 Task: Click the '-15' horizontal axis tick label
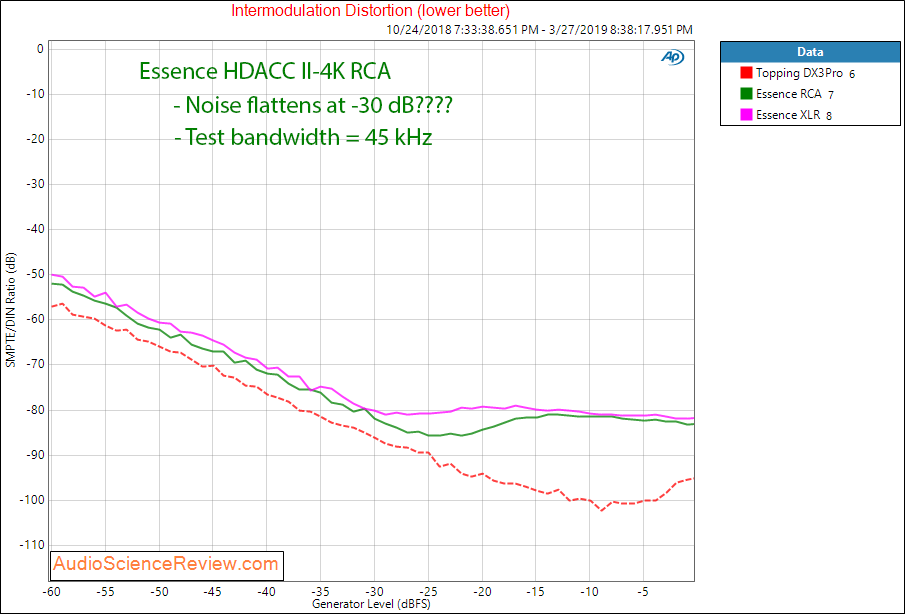click(535, 591)
